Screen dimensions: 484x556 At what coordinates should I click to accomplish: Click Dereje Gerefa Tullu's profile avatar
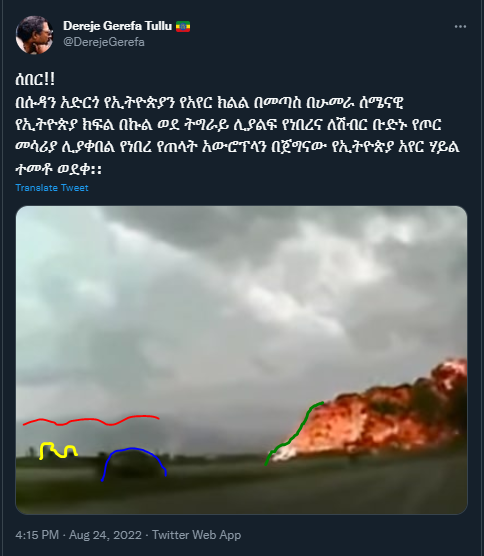tap(34, 35)
